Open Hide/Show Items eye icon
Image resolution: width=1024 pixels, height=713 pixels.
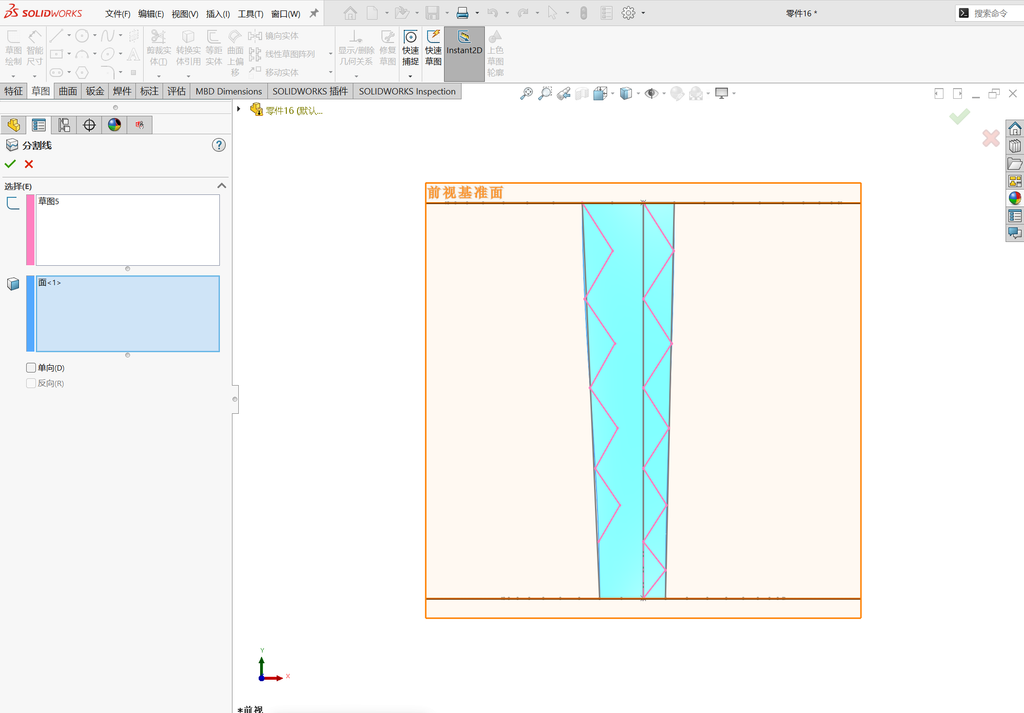[x=651, y=93]
